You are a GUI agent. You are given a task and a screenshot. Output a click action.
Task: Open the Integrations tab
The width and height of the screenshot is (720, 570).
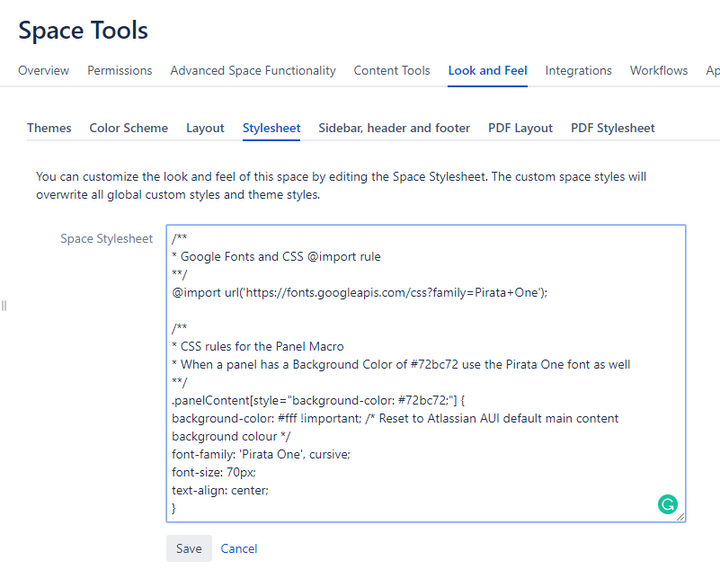(578, 71)
